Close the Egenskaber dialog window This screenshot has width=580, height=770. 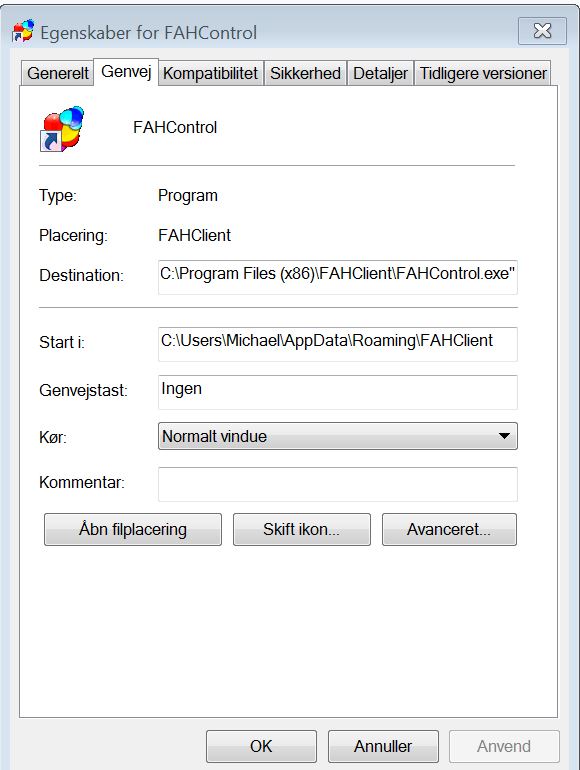tap(542, 31)
